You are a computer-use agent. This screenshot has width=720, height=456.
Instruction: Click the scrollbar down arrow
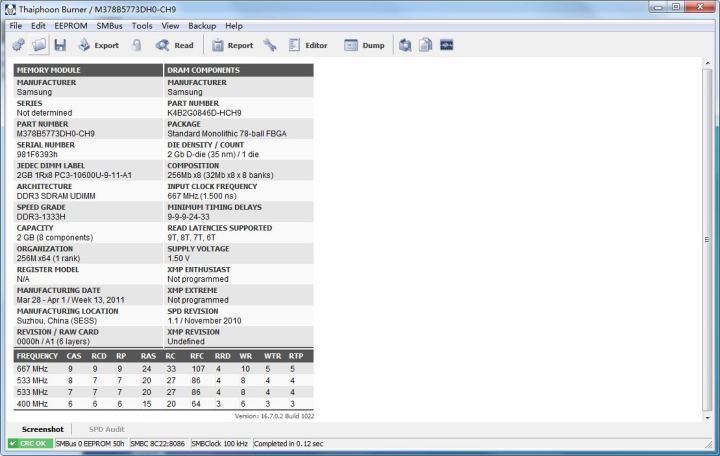pos(707,418)
